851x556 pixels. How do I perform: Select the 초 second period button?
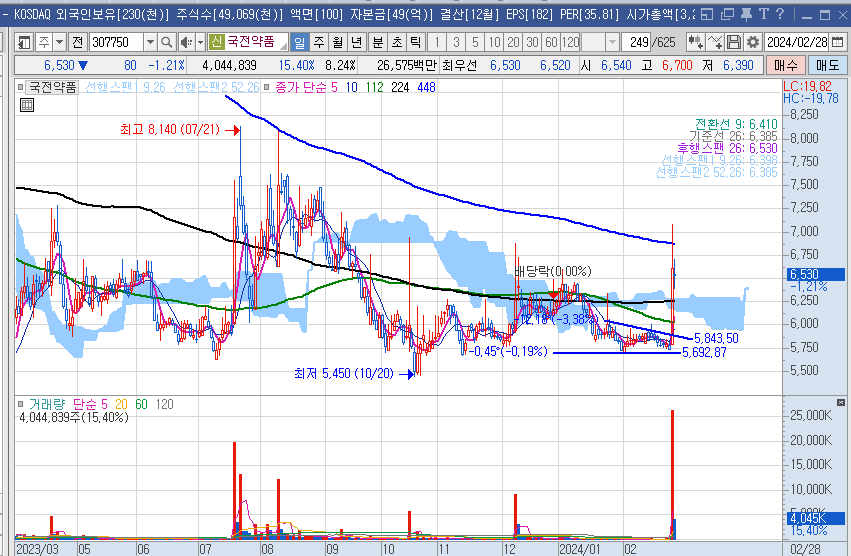point(396,42)
